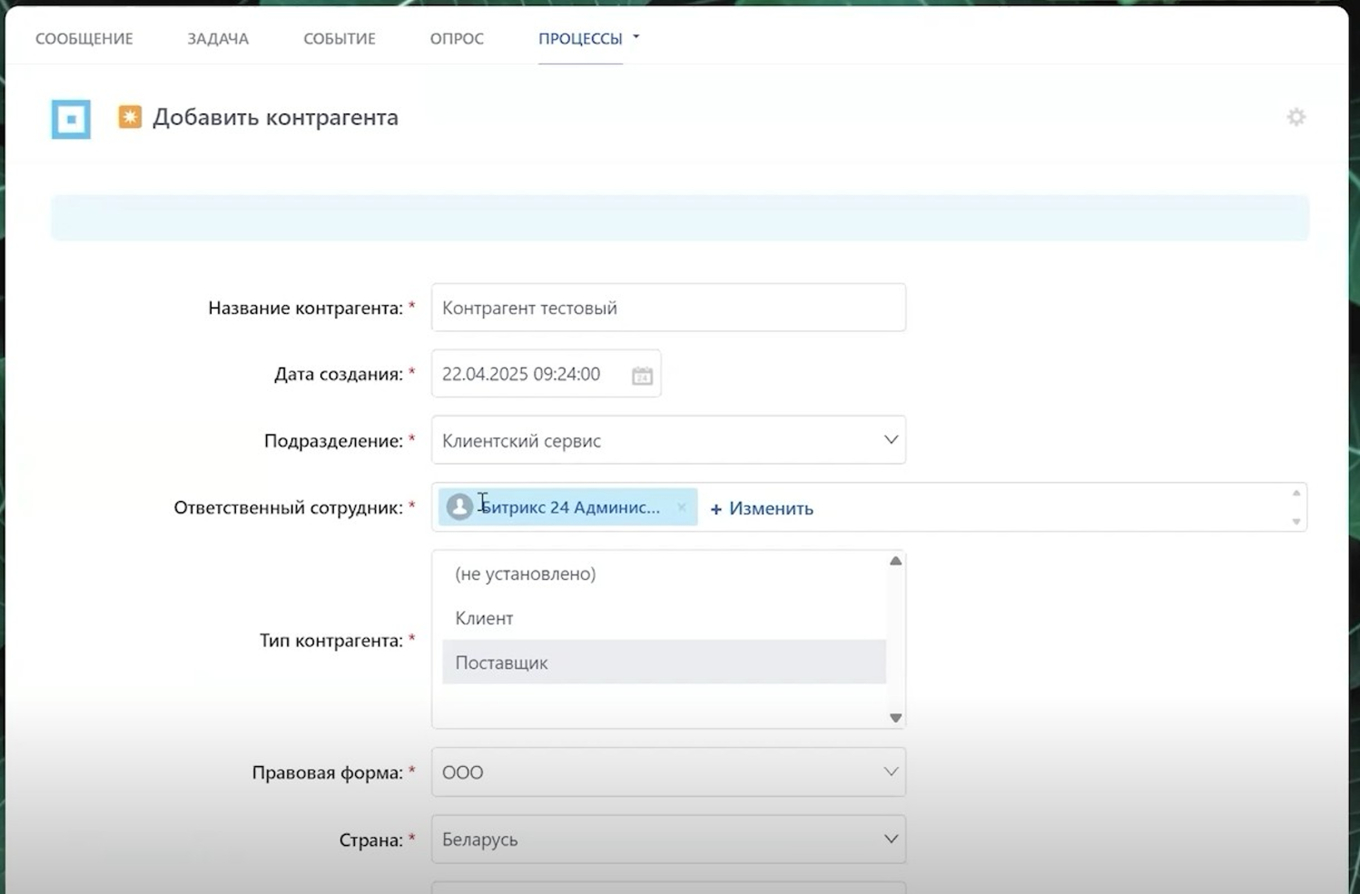Image resolution: width=1360 pixels, height=894 pixels.
Task: Click the orange star icon beside title
Action: pyautogui.click(x=130, y=117)
